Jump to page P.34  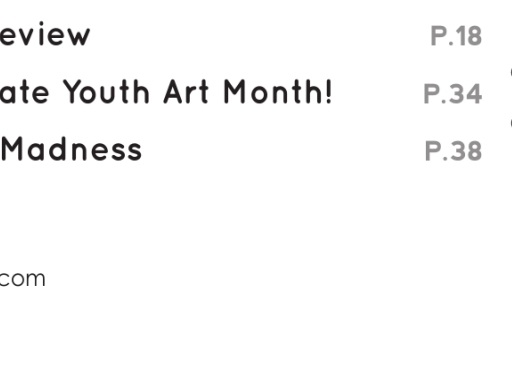click(x=452, y=94)
